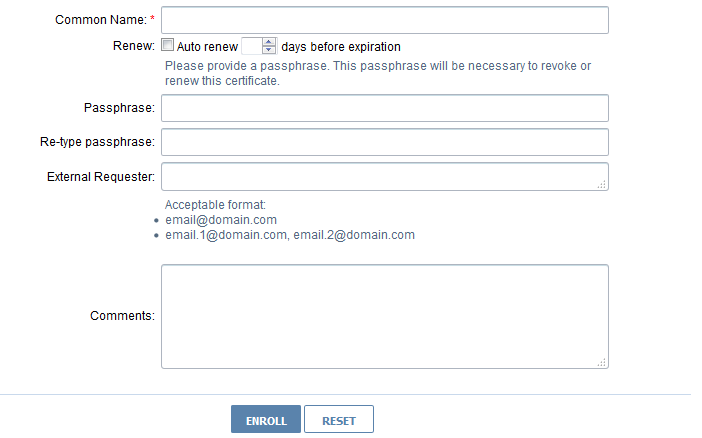The width and height of the screenshot is (702, 438).
Task: Click the "days before expiration" text
Action: coord(341,47)
